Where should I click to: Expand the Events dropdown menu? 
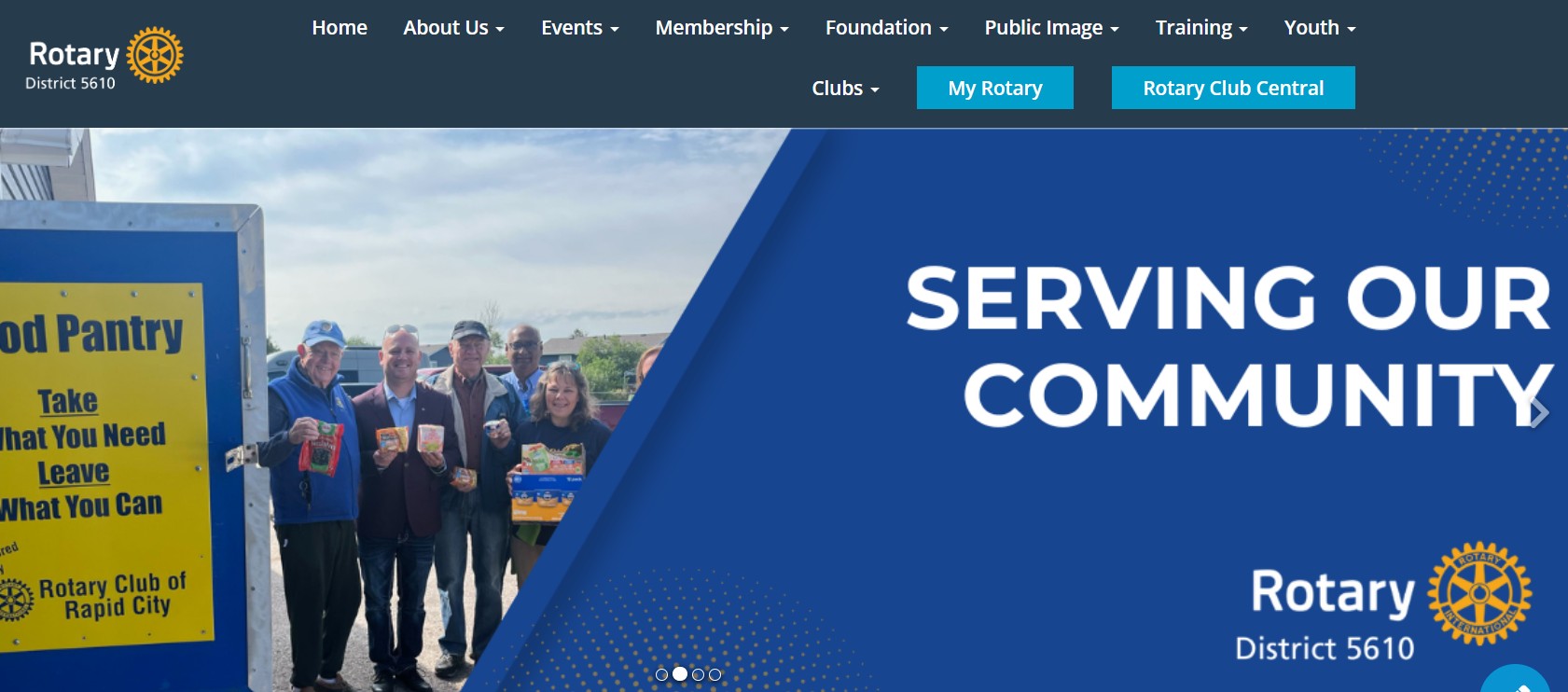click(579, 28)
